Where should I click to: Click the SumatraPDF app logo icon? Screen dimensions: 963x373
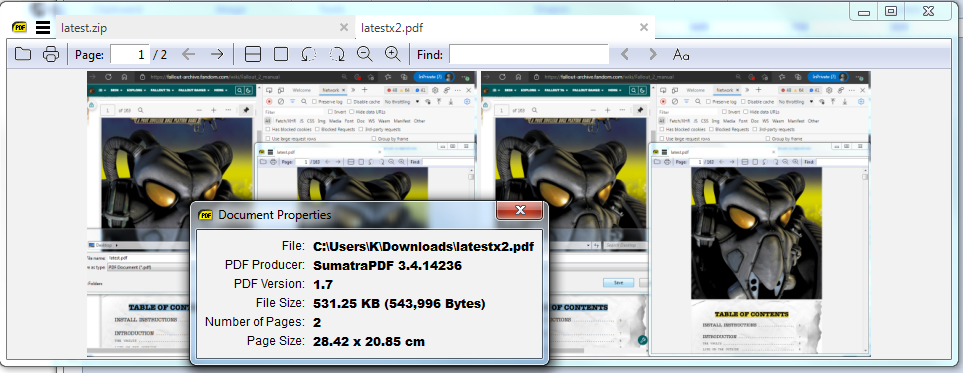pyautogui.click(x=20, y=27)
